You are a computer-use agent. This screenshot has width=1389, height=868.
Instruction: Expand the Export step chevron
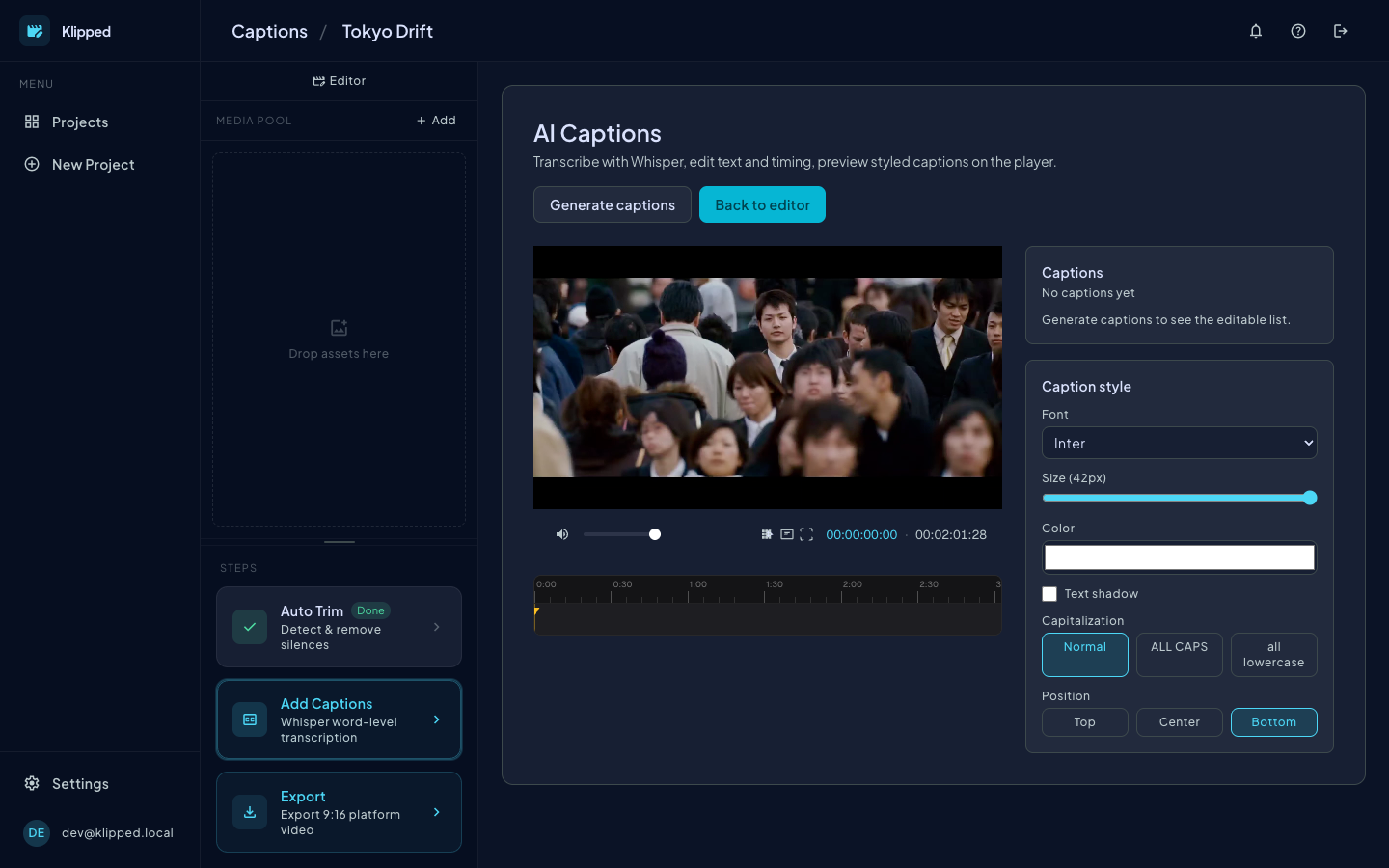(x=437, y=812)
